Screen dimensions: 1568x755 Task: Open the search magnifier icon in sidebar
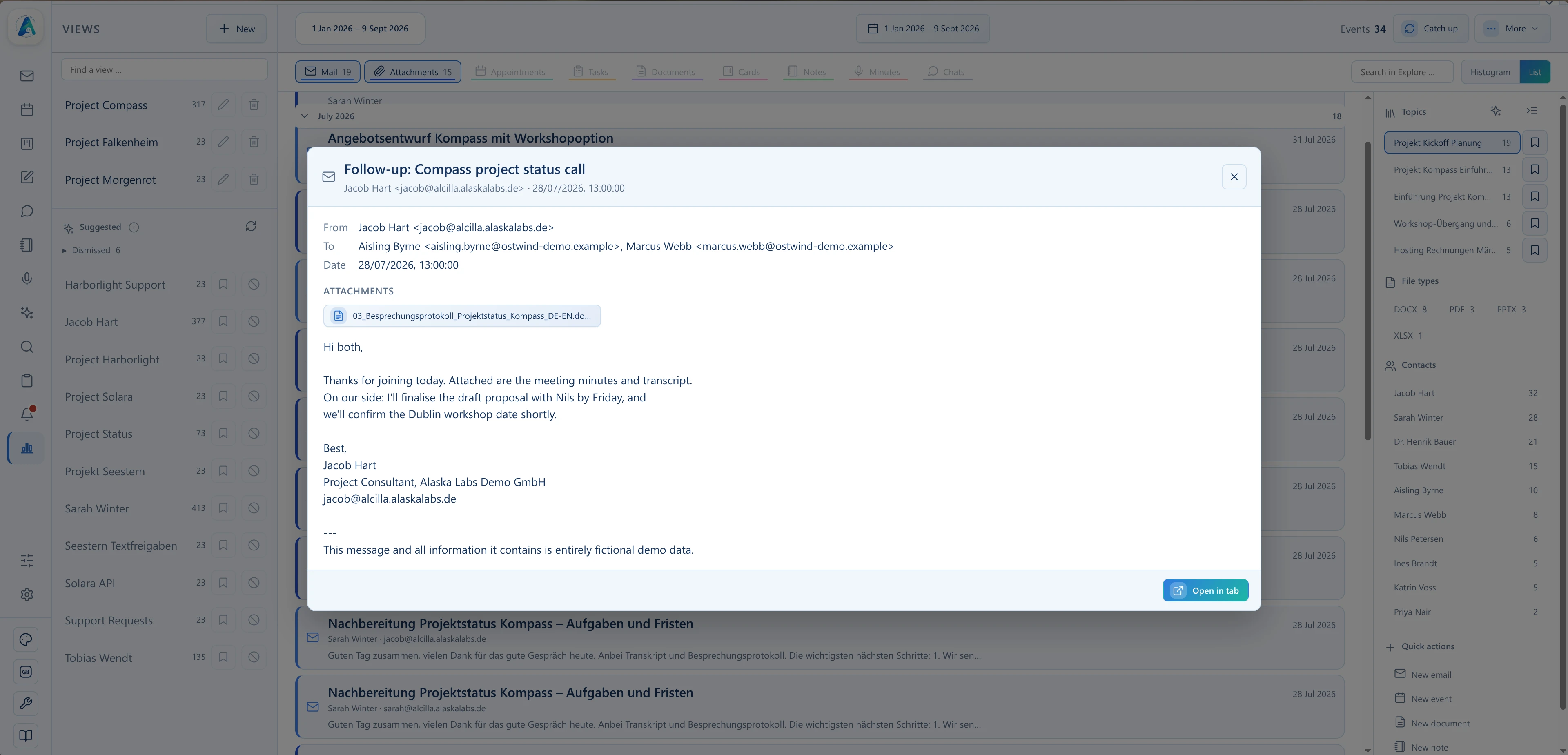pos(27,346)
